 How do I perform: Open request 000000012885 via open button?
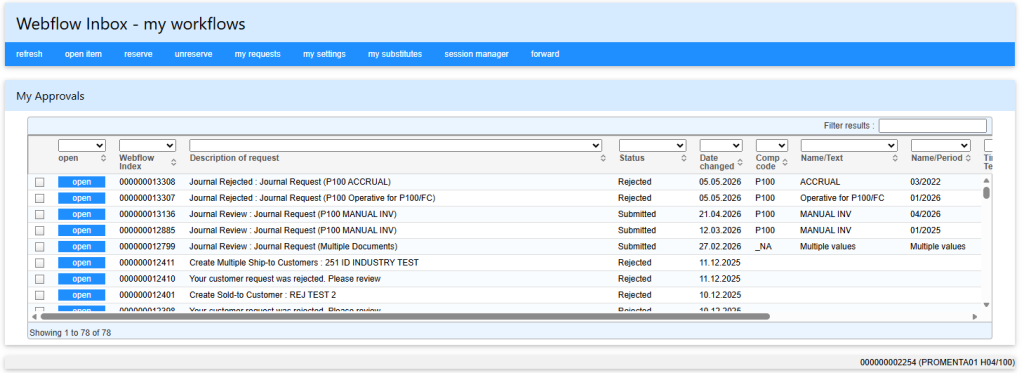(82, 231)
